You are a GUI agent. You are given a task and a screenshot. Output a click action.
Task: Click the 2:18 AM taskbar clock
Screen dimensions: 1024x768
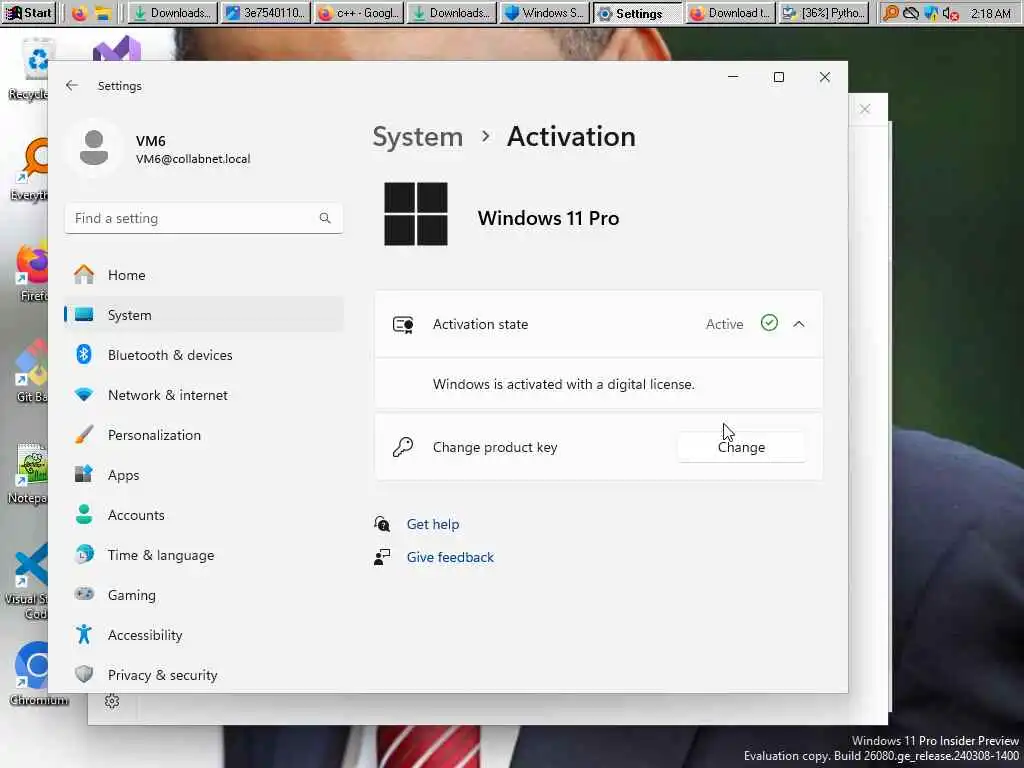tap(991, 13)
